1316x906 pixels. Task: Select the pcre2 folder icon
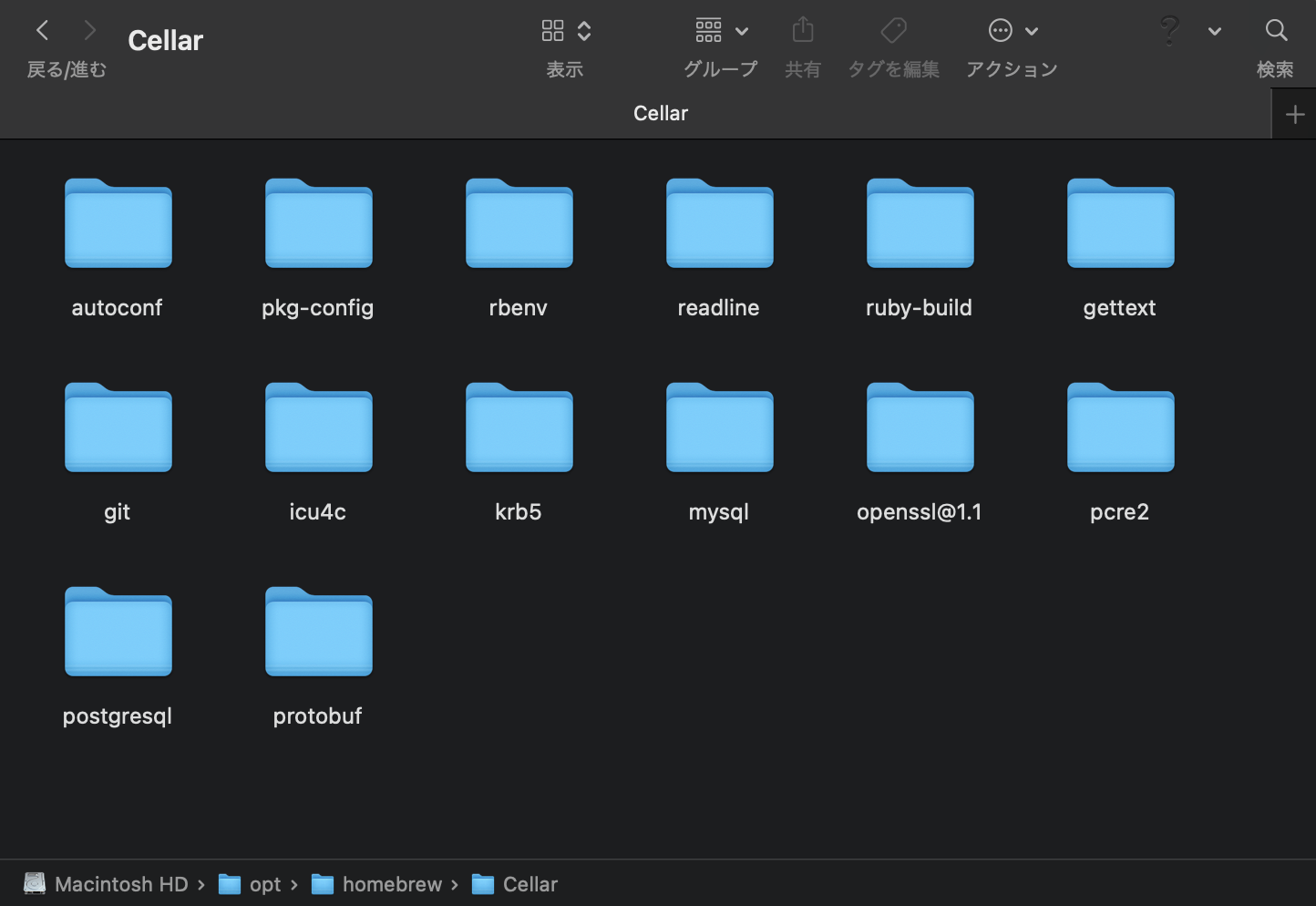coord(1121,427)
